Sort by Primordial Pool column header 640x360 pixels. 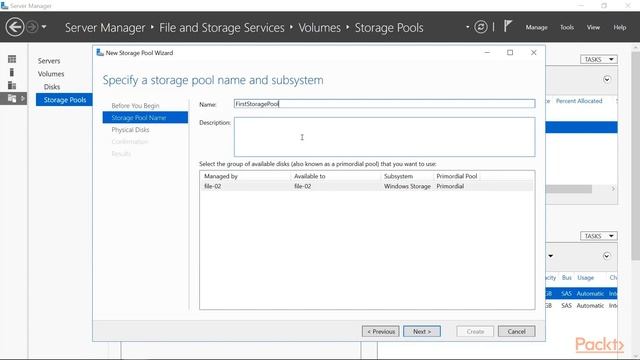(x=457, y=176)
